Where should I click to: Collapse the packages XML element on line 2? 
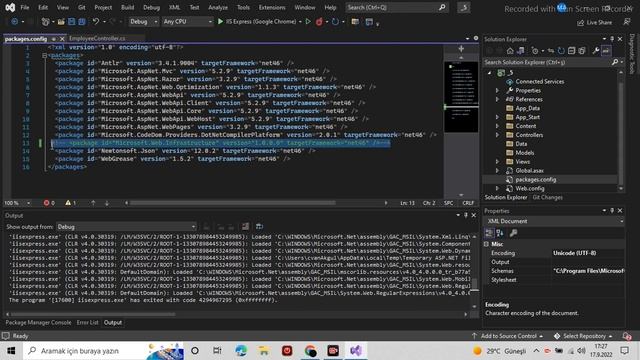tap(44, 56)
